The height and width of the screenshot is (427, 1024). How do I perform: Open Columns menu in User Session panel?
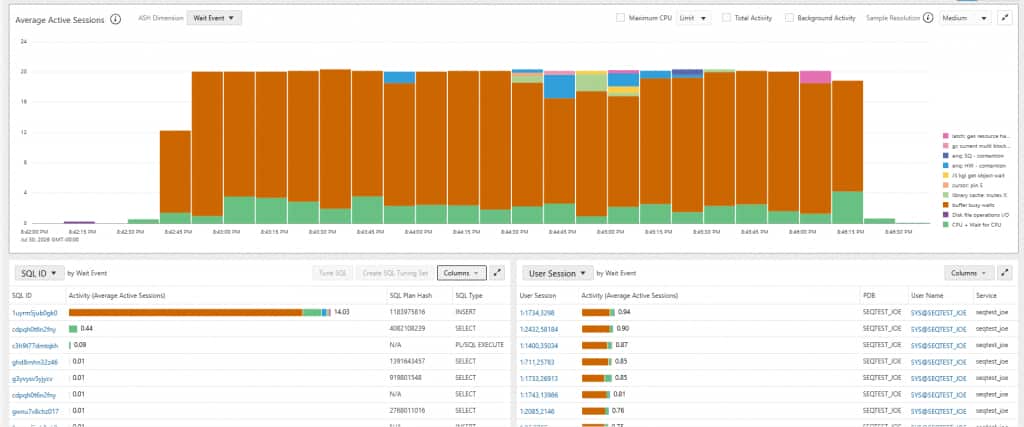[969, 273]
